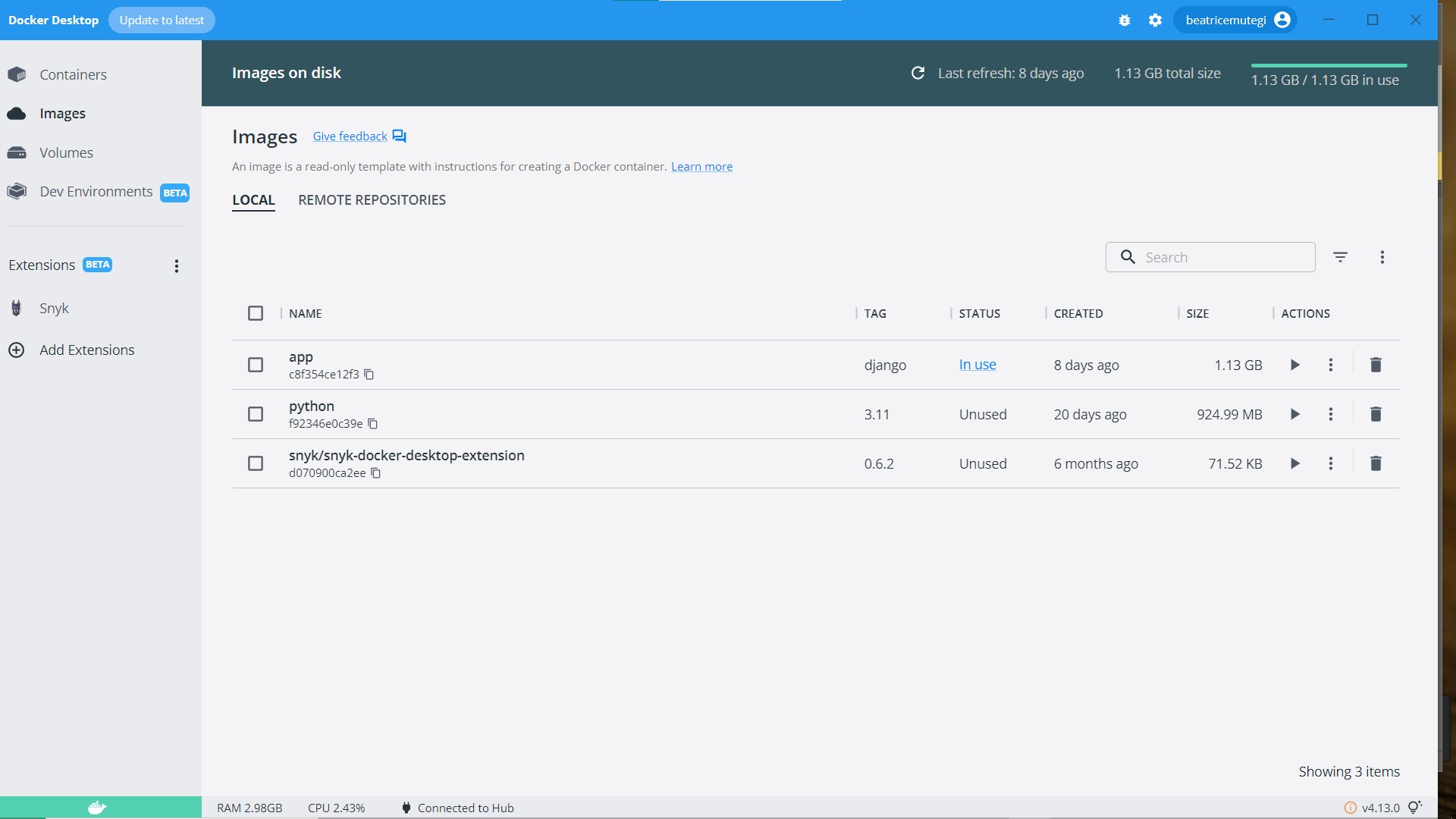Delete the python image
This screenshot has height=819, width=1456.
tap(1376, 414)
